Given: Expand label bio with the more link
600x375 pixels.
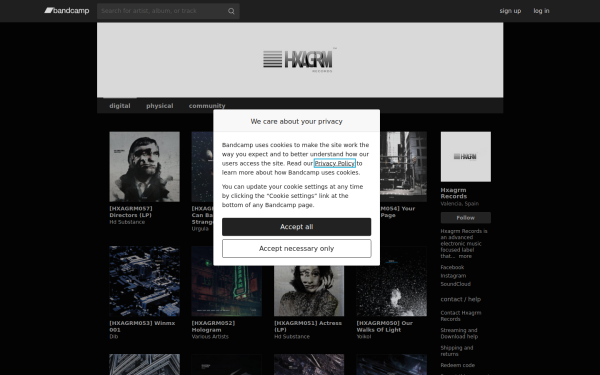Looking at the screenshot, I should [x=465, y=256].
